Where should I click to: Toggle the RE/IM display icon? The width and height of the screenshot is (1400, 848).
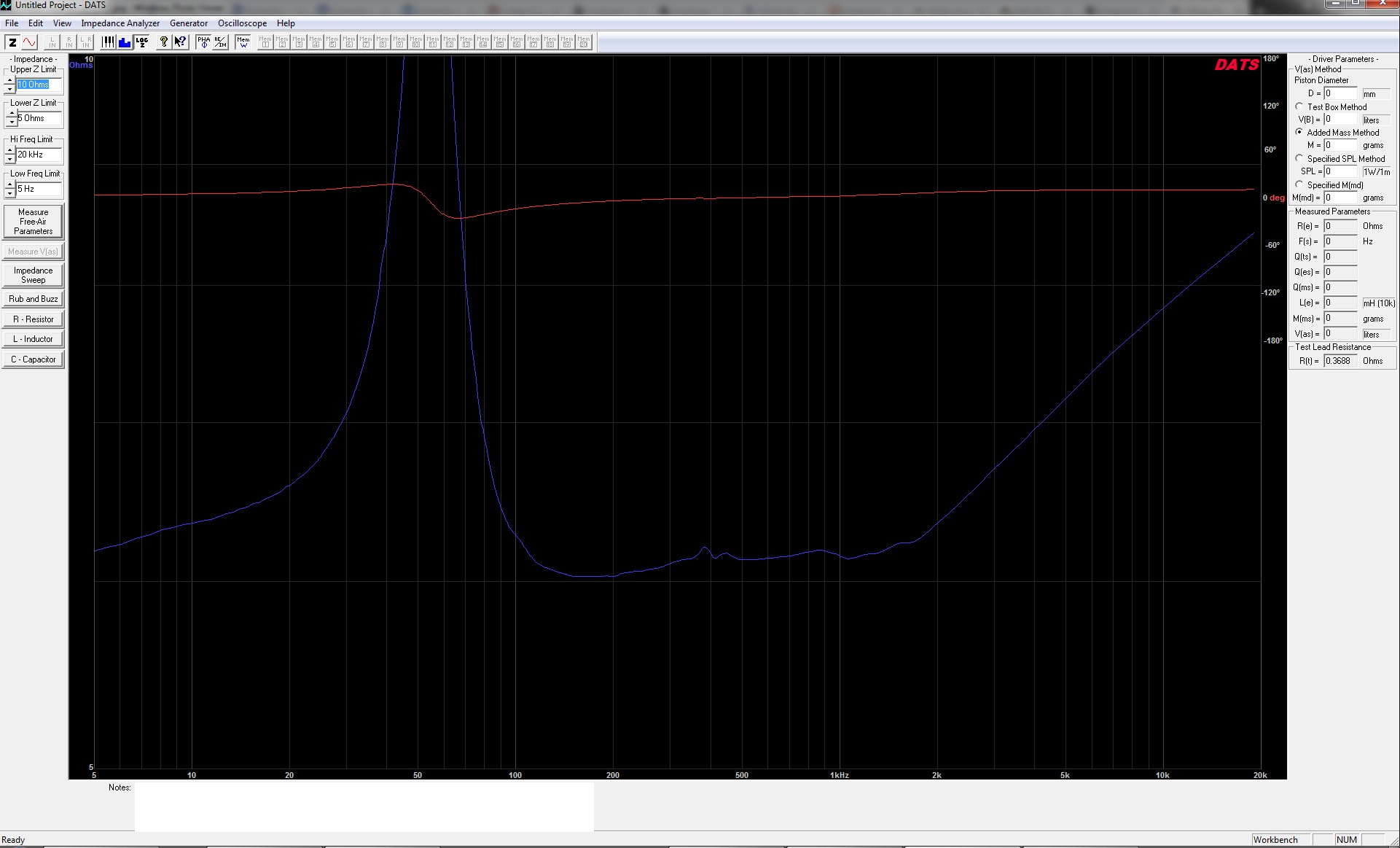(x=220, y=42)
